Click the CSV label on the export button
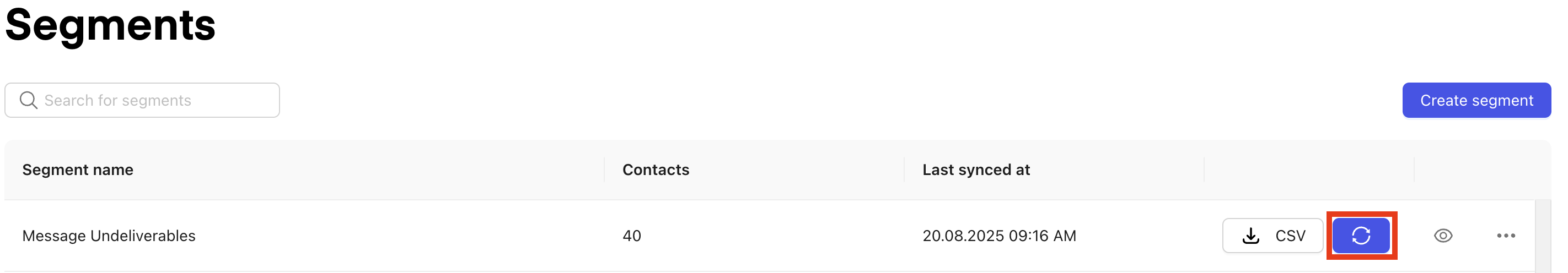Viewport: 1568px width, 273px height. coord(1290,236)
